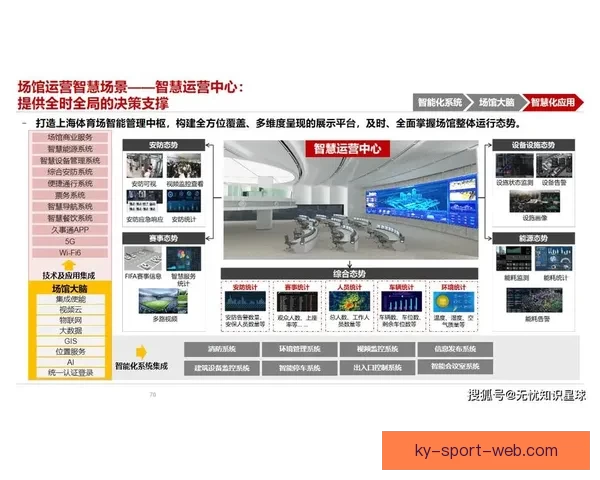Click the 环境管理系统 gray box
This screenshot has height=480, width=600.
(x=300, y=349)
